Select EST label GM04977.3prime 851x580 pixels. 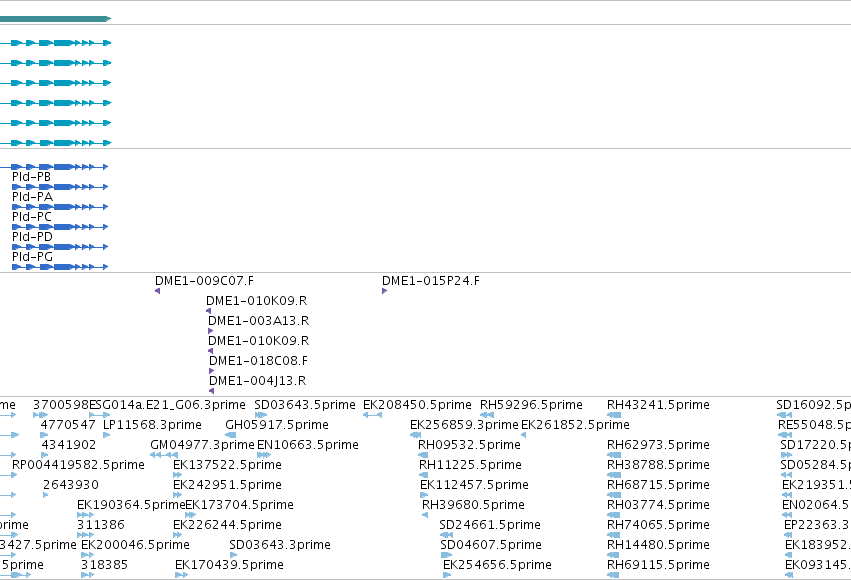click(x=202, y=445)
